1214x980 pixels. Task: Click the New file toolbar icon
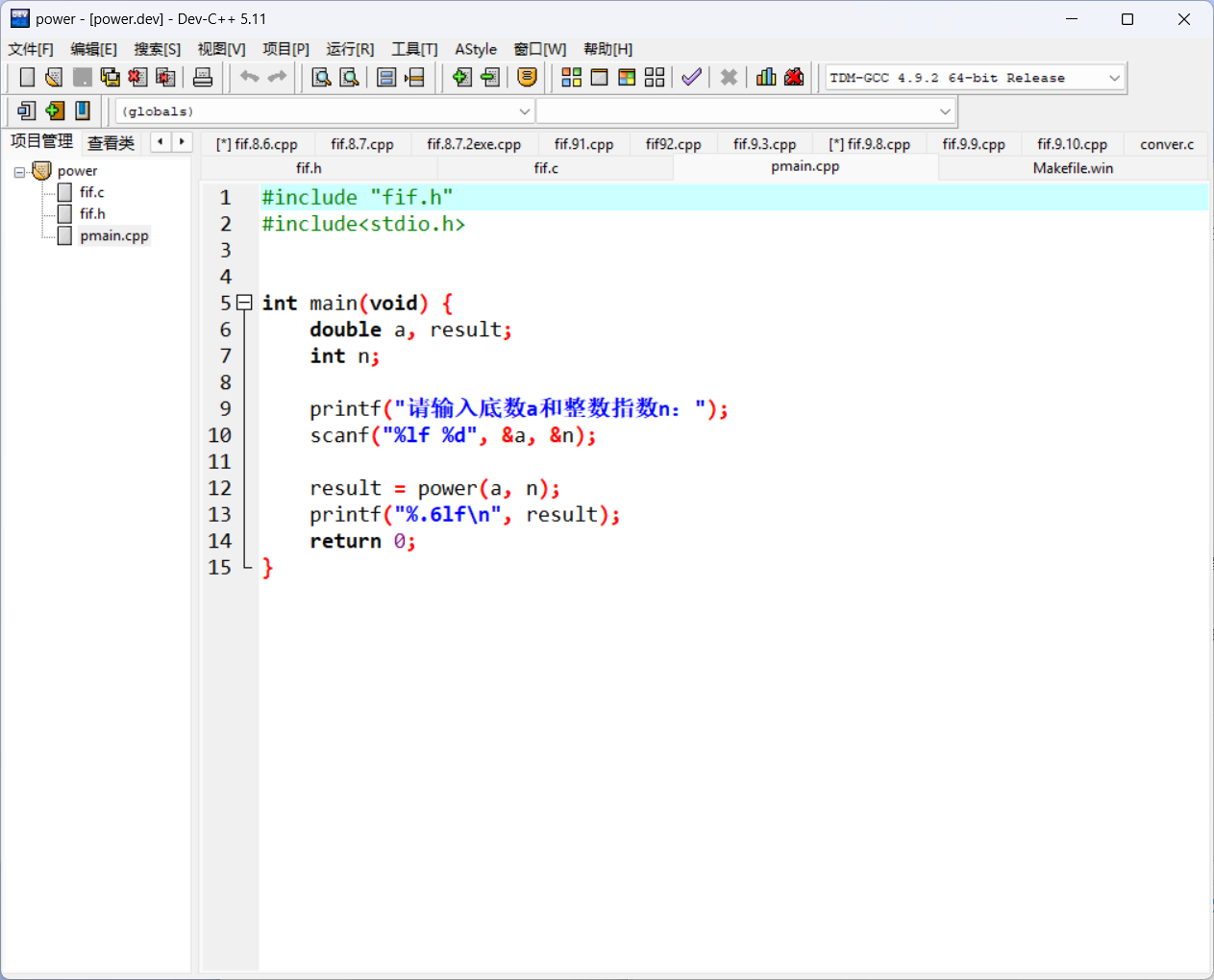click(27, 78)
